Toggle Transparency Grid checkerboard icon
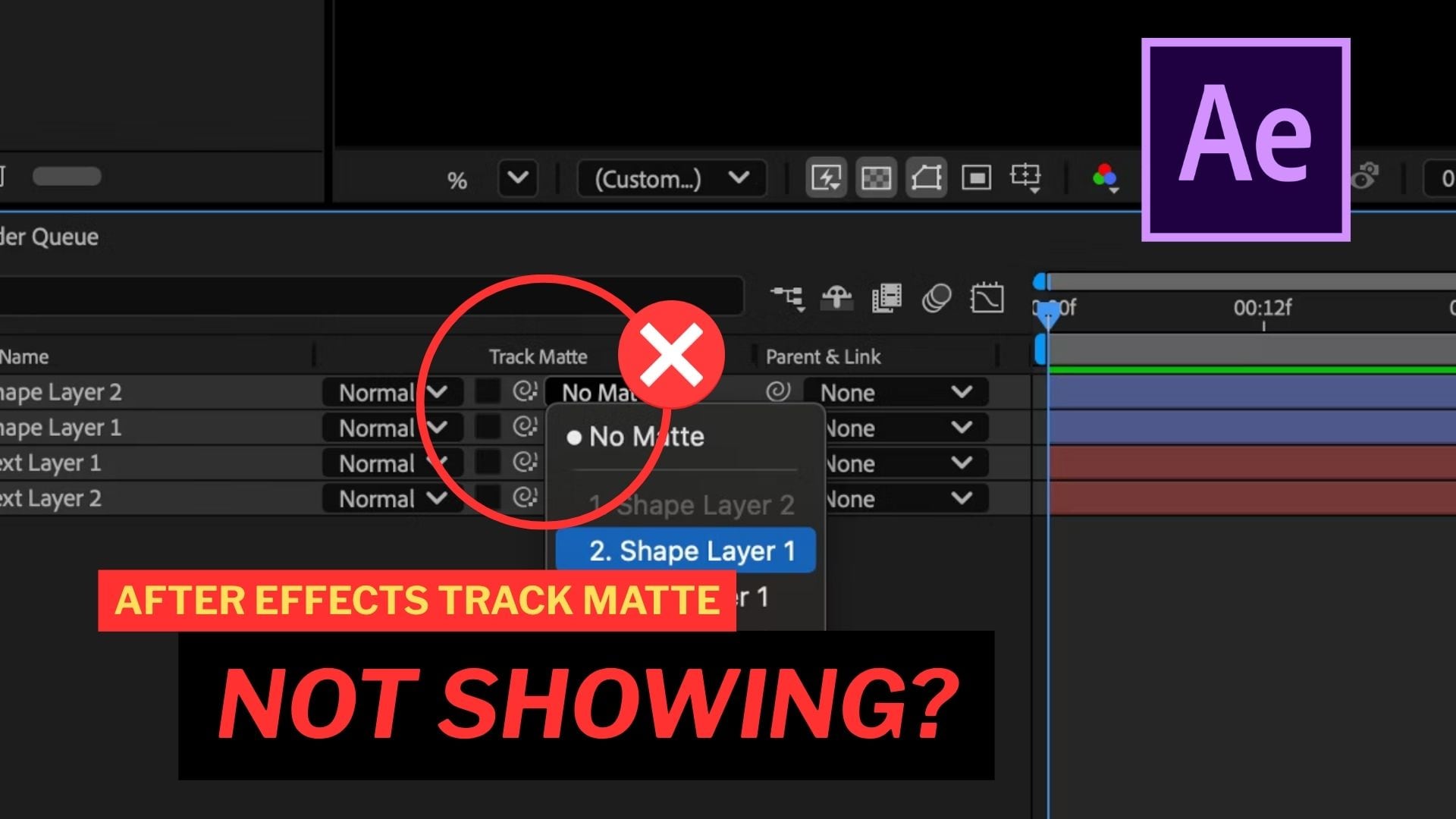This screenshot has width=1456, height=819. click(876, 178)
